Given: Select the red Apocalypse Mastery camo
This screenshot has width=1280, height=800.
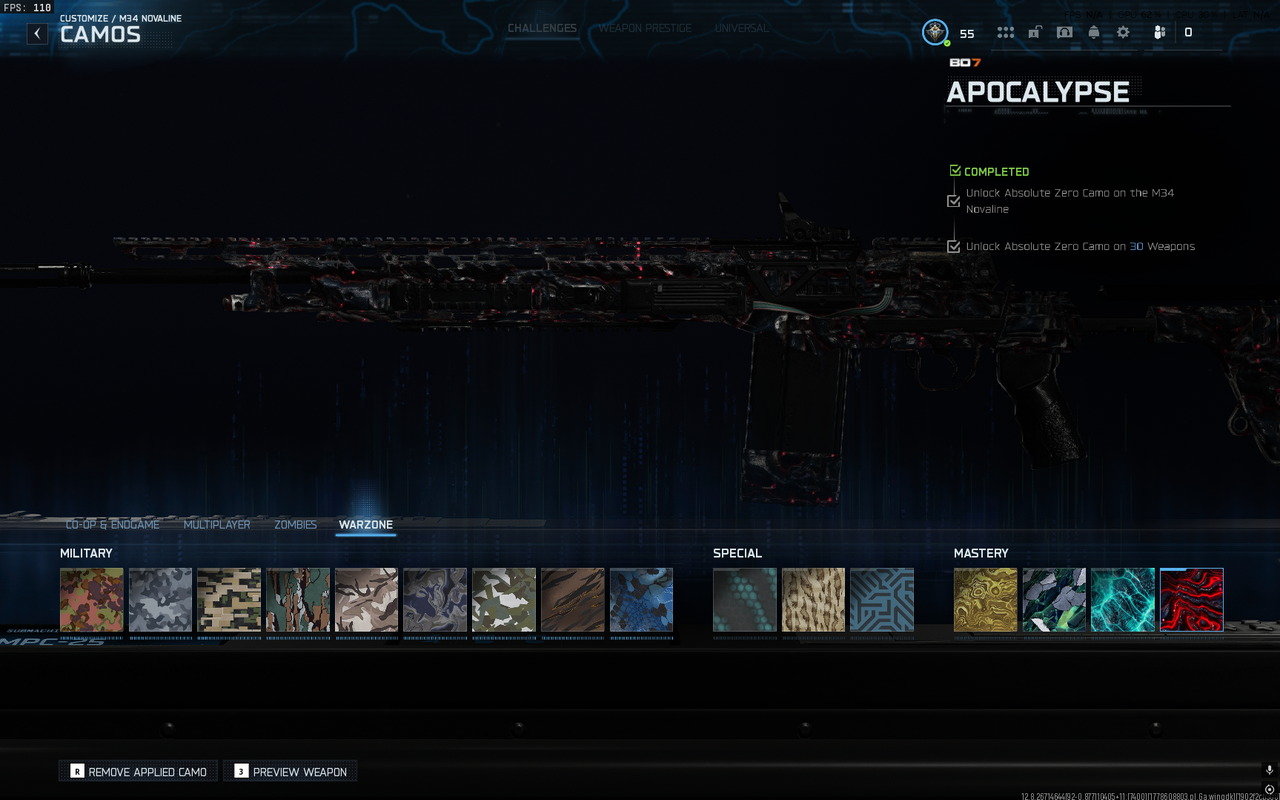Looking at the screenshot, I should [1192, 600].
